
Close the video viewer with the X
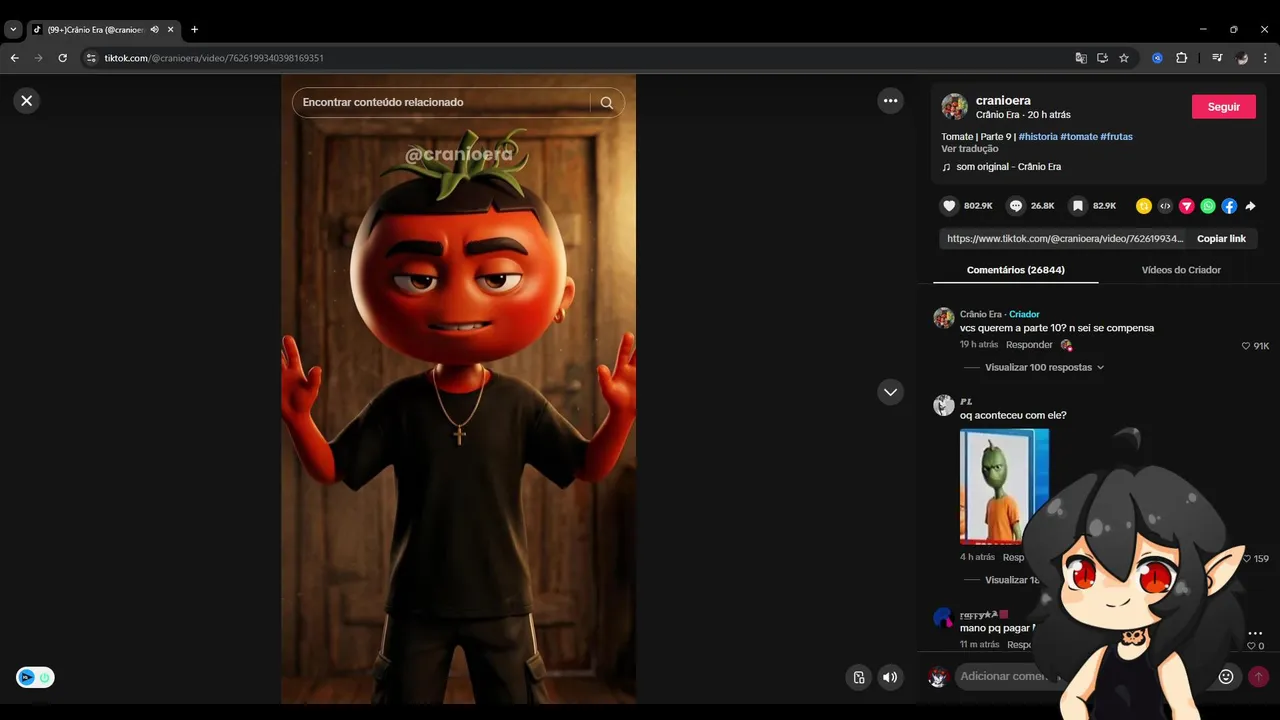pos(27,100)
